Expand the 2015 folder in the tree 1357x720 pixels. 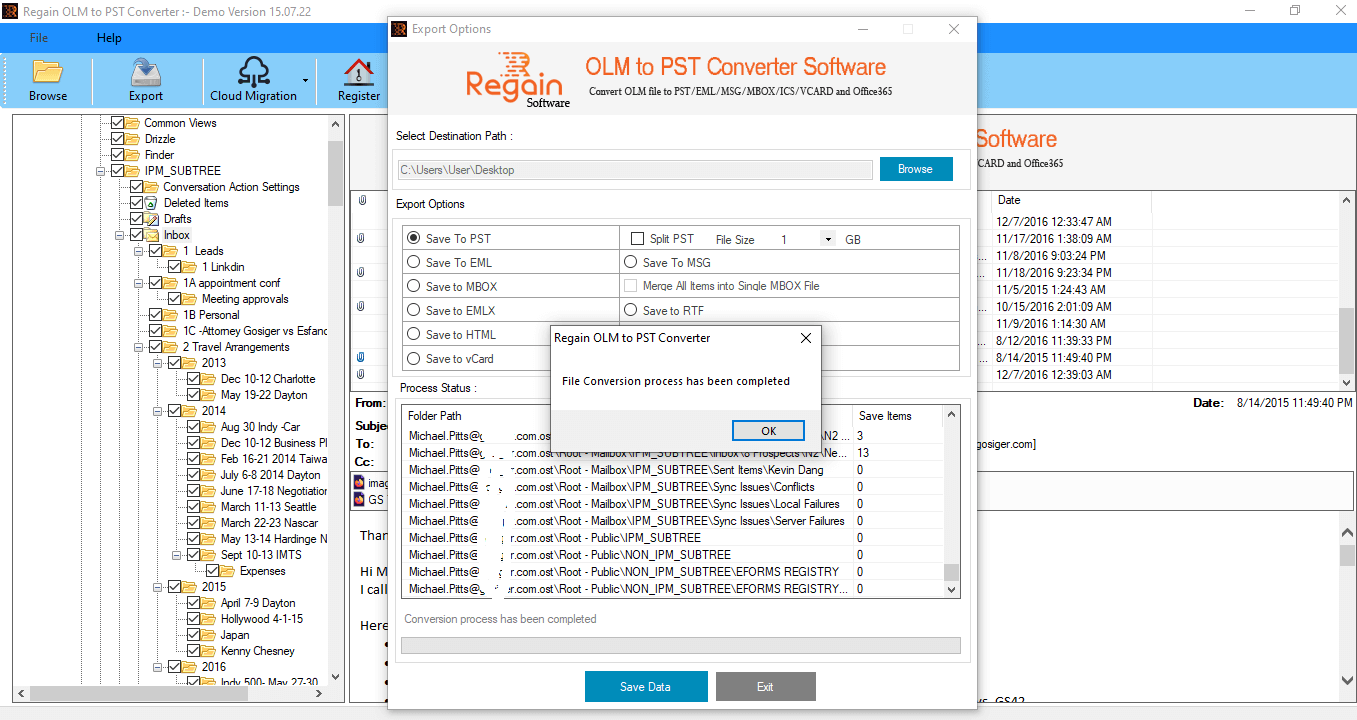(x=157, y=586)
